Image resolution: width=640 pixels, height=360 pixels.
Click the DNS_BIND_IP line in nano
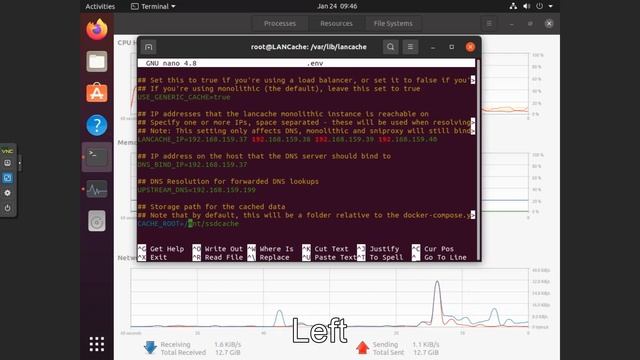click(192, 164)
